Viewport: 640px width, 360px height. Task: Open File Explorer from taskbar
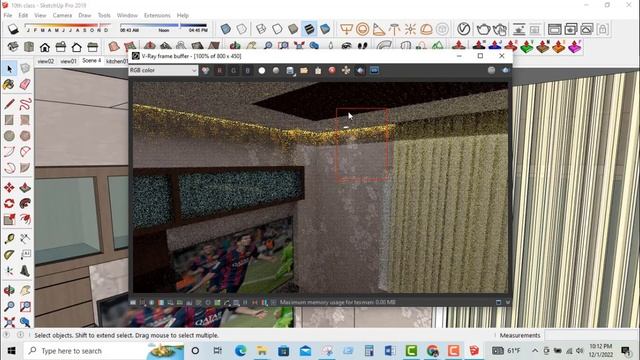[262, 351]
